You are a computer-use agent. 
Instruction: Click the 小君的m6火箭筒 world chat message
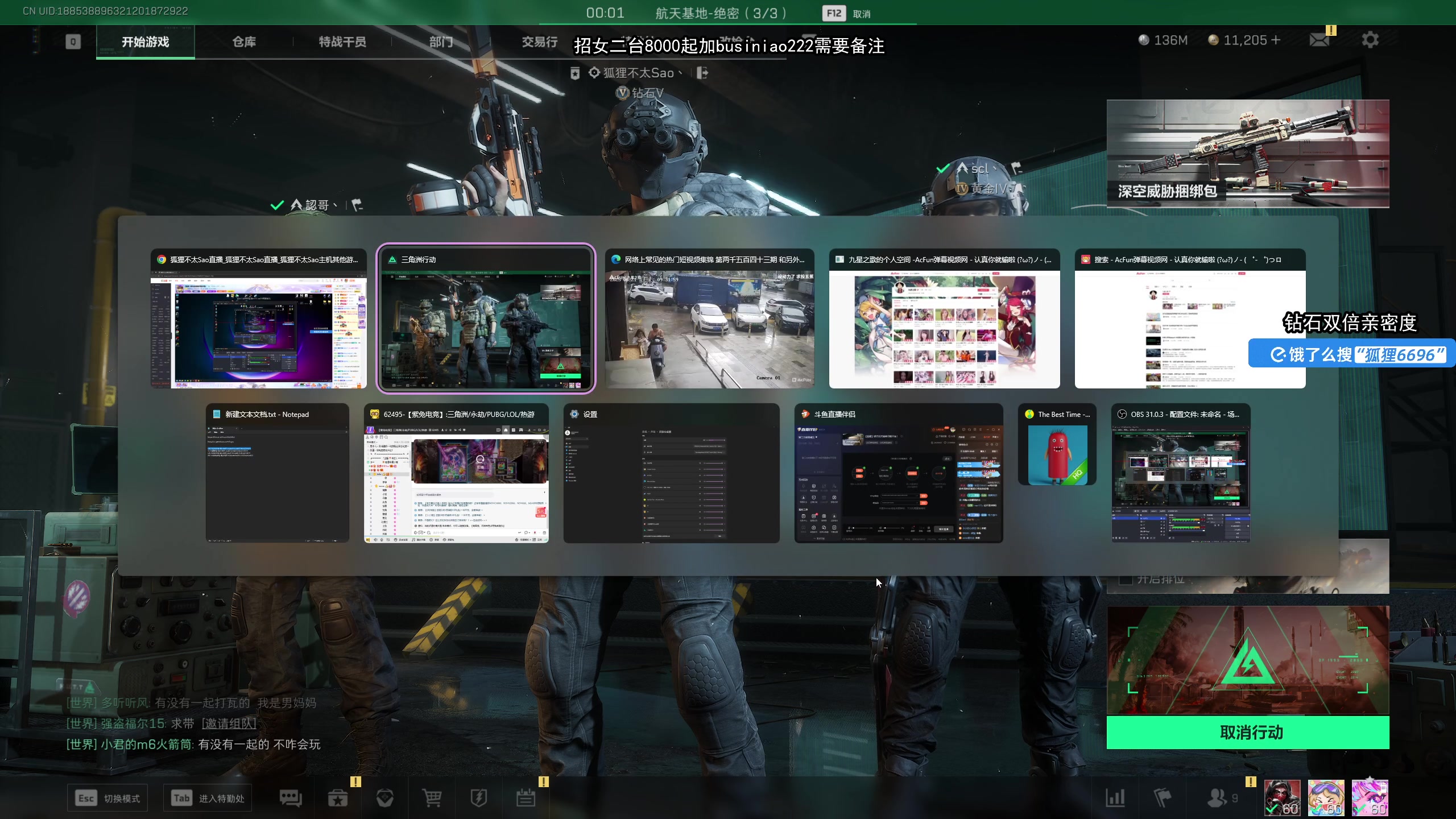coord(193,744)
